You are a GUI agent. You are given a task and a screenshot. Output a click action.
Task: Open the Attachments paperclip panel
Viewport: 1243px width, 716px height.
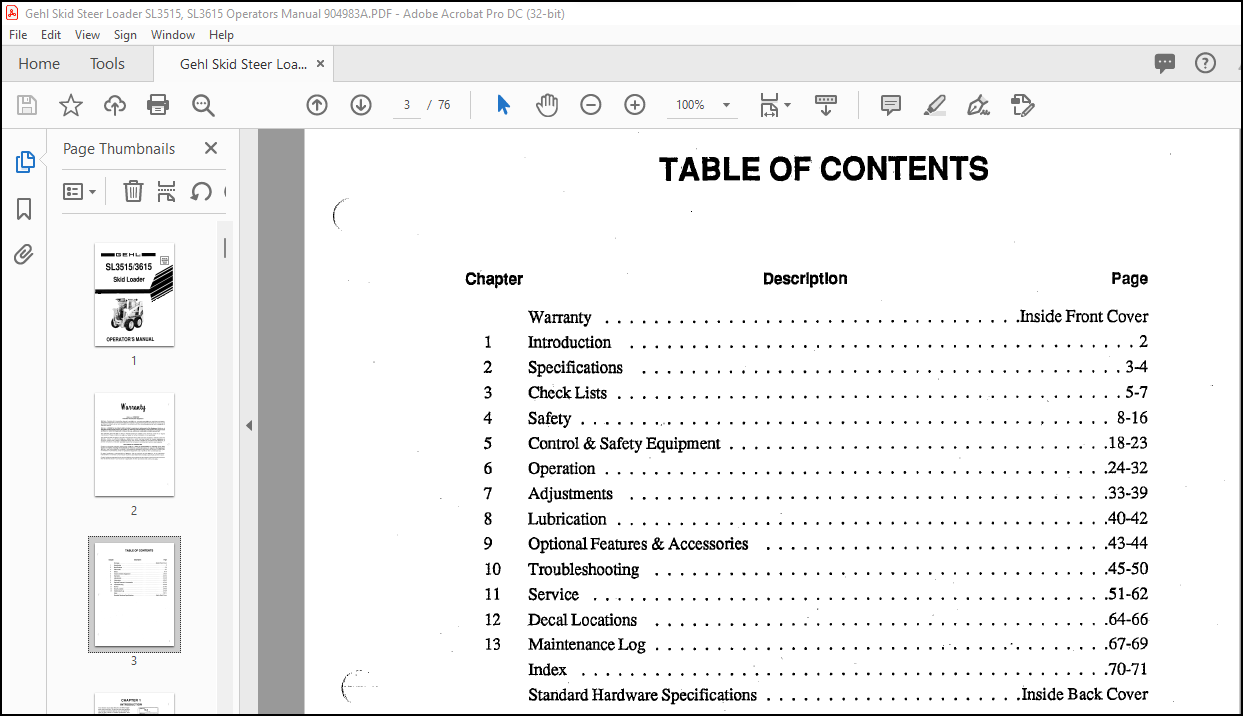pos(25,255)
